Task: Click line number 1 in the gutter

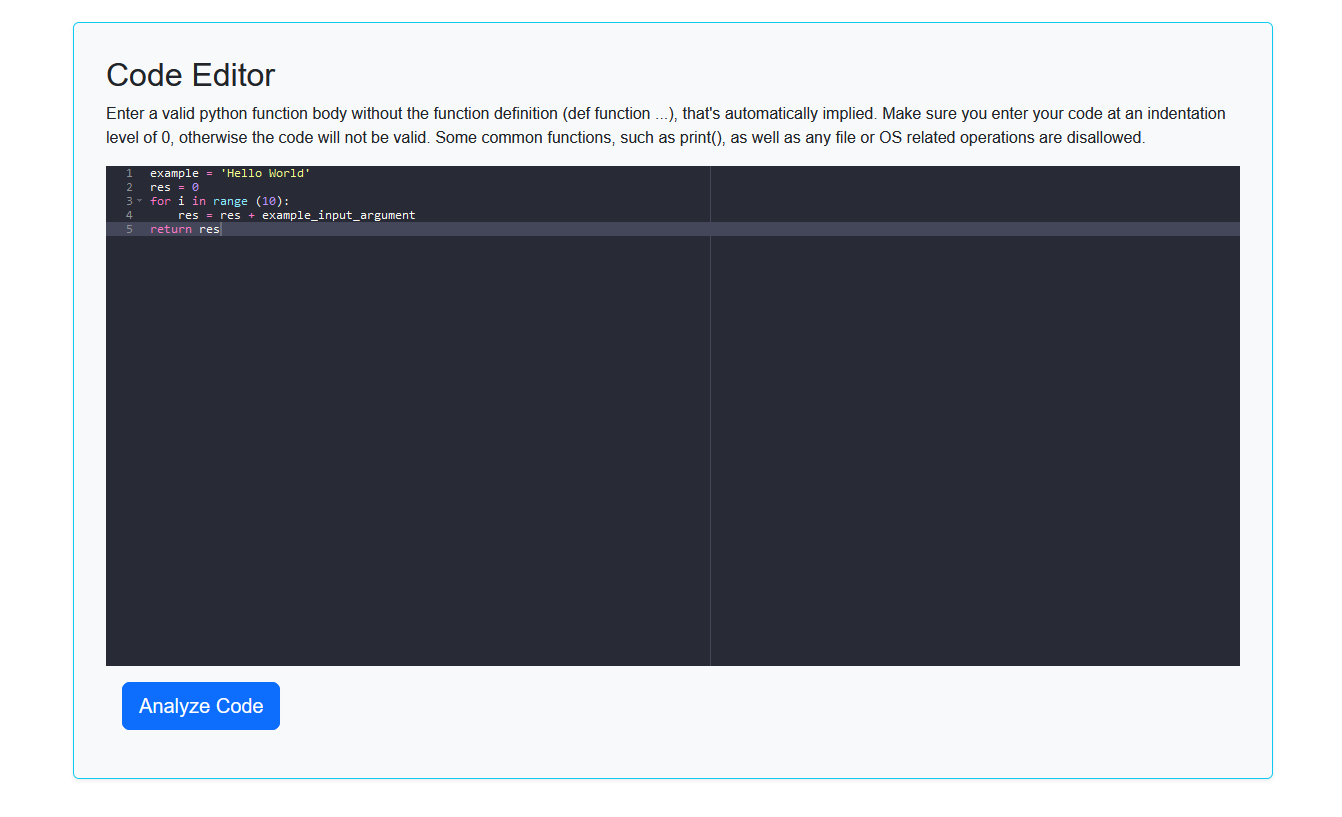Action: pyautogui.click(x=129, y=173)
